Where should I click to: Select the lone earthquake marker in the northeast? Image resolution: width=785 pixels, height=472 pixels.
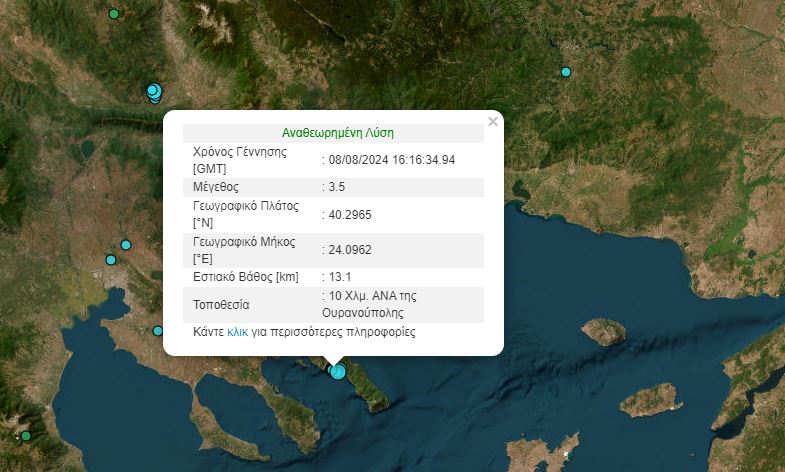[x=566, y=72]
